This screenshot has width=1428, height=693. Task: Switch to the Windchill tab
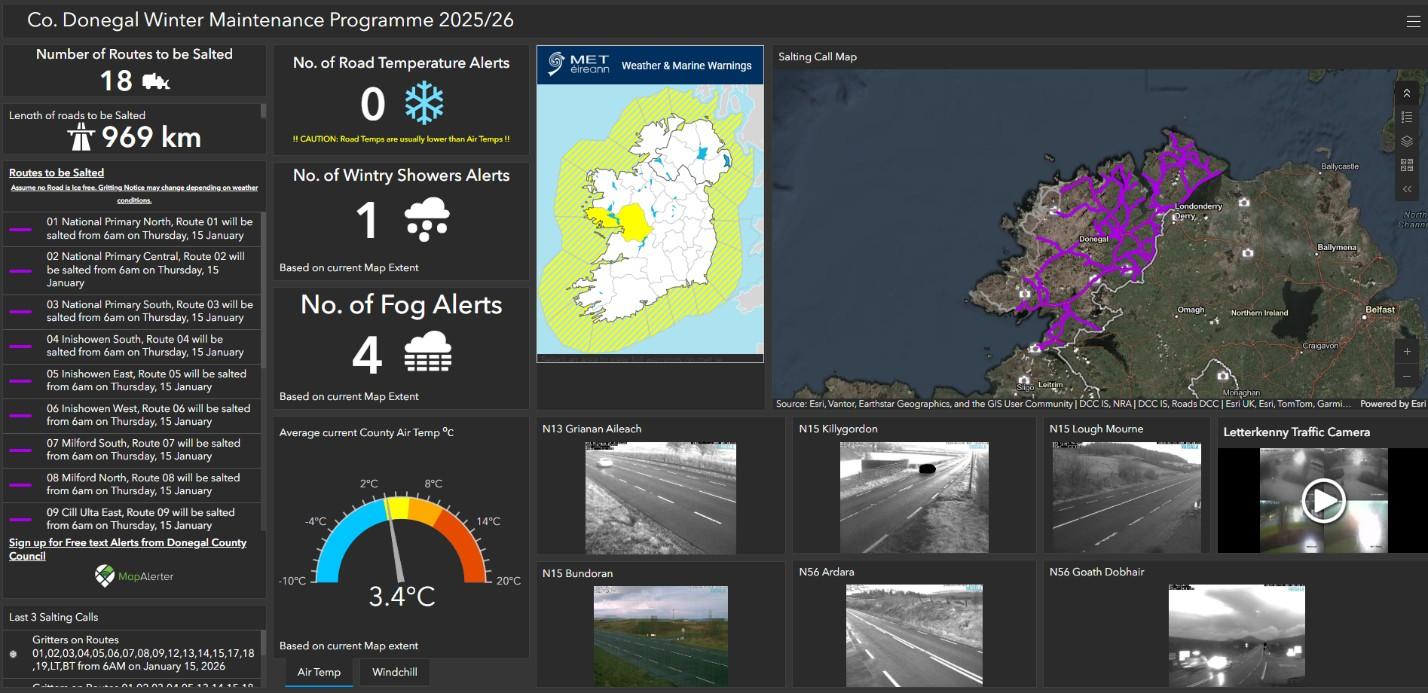coord(395,672)
